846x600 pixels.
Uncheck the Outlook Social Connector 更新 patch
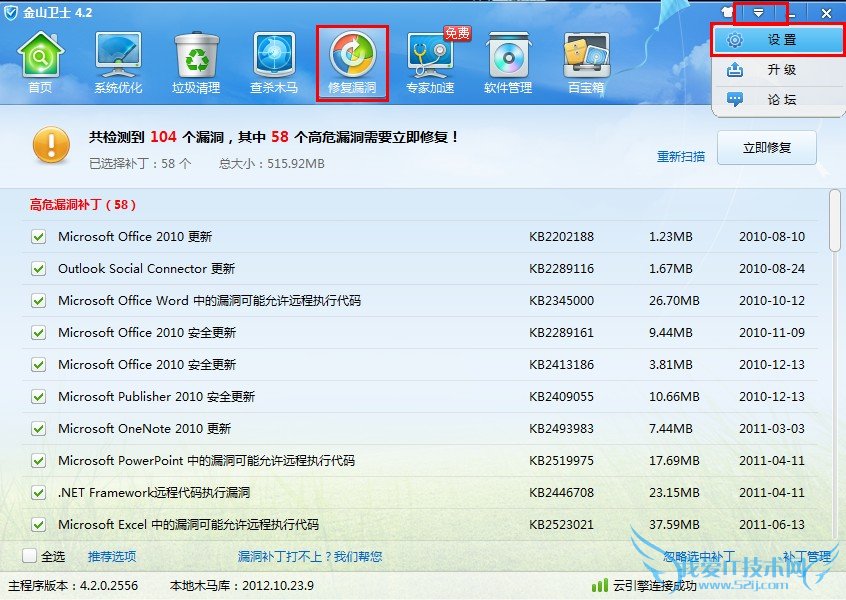click(x=38, y=268)
